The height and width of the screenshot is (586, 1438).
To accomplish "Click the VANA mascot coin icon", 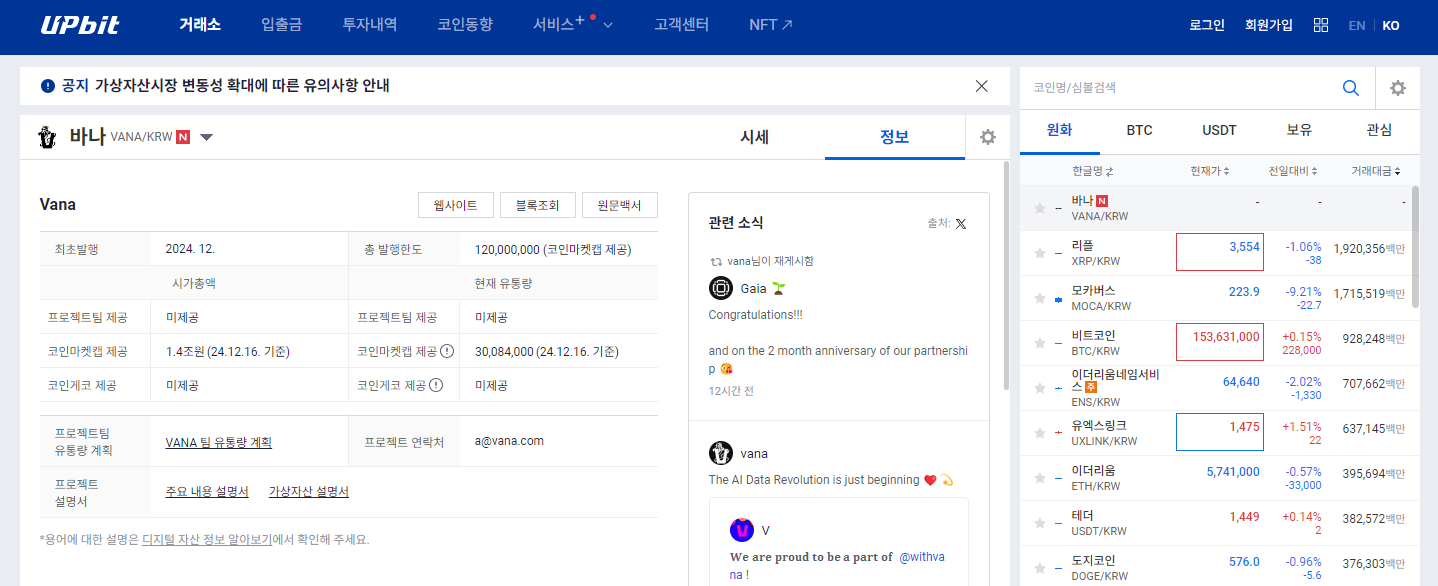I will click(x=47, y=137).
